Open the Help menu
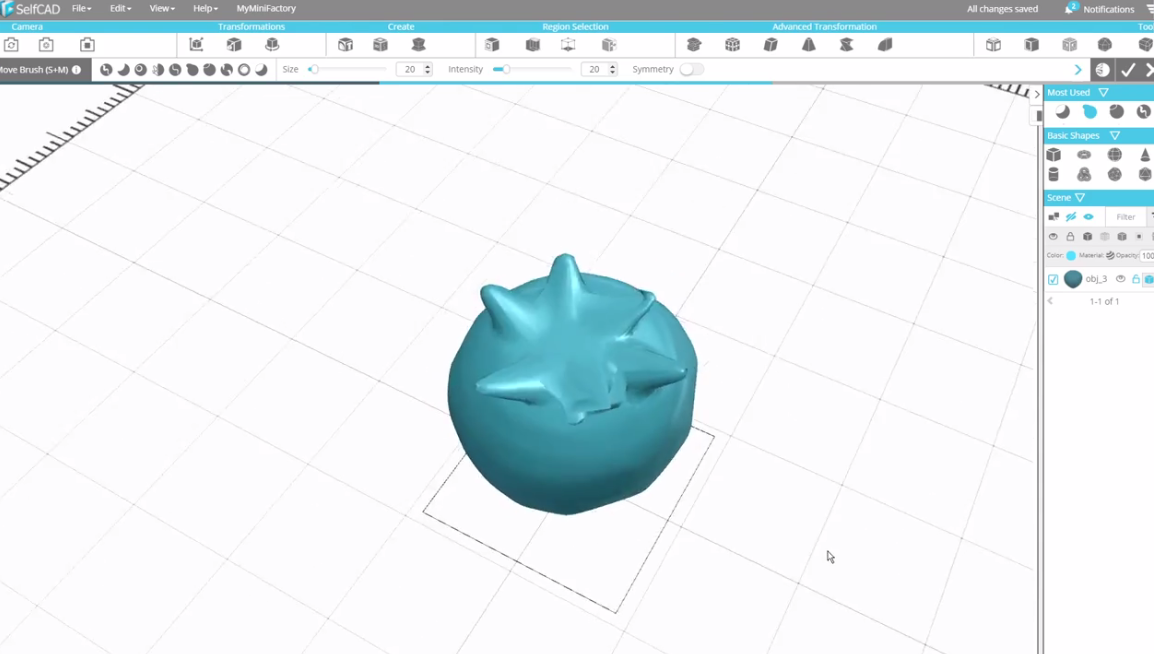 pyautogui.click(x=205, y=8)
